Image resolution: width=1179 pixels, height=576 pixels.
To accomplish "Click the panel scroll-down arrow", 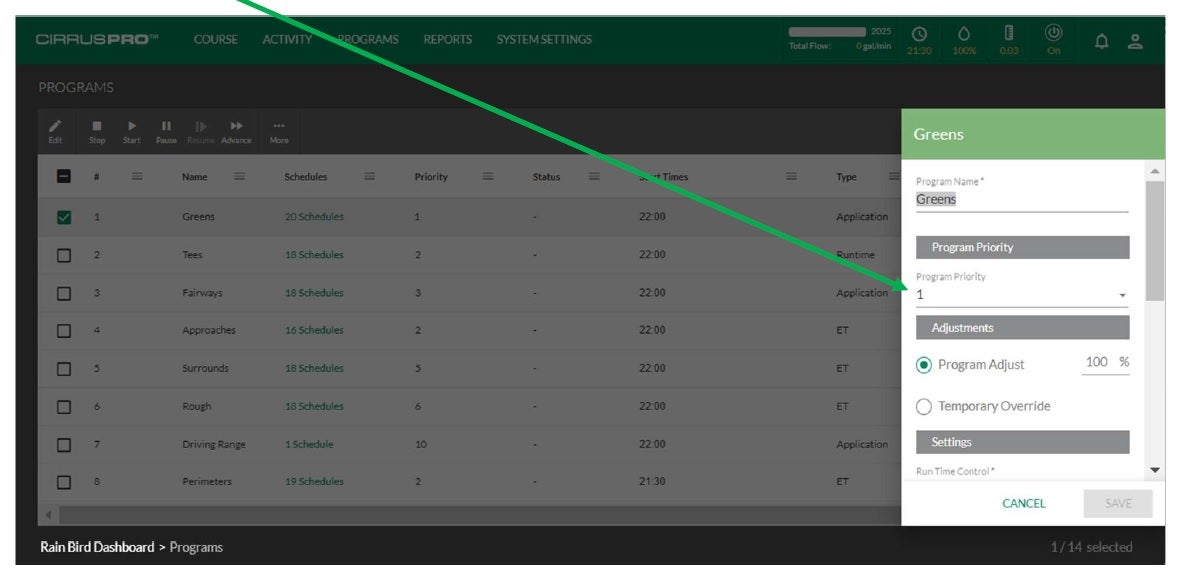I will click(1156, 470).
